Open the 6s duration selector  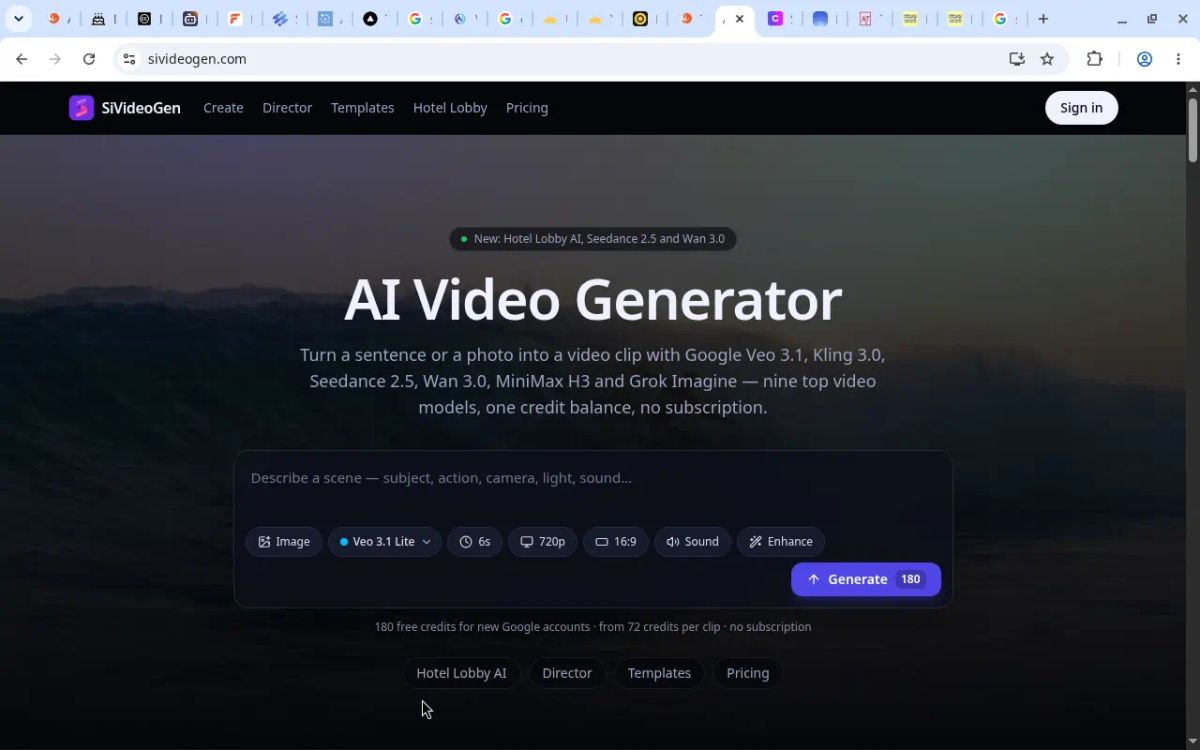pyautogui.click(x=475, y=542)
